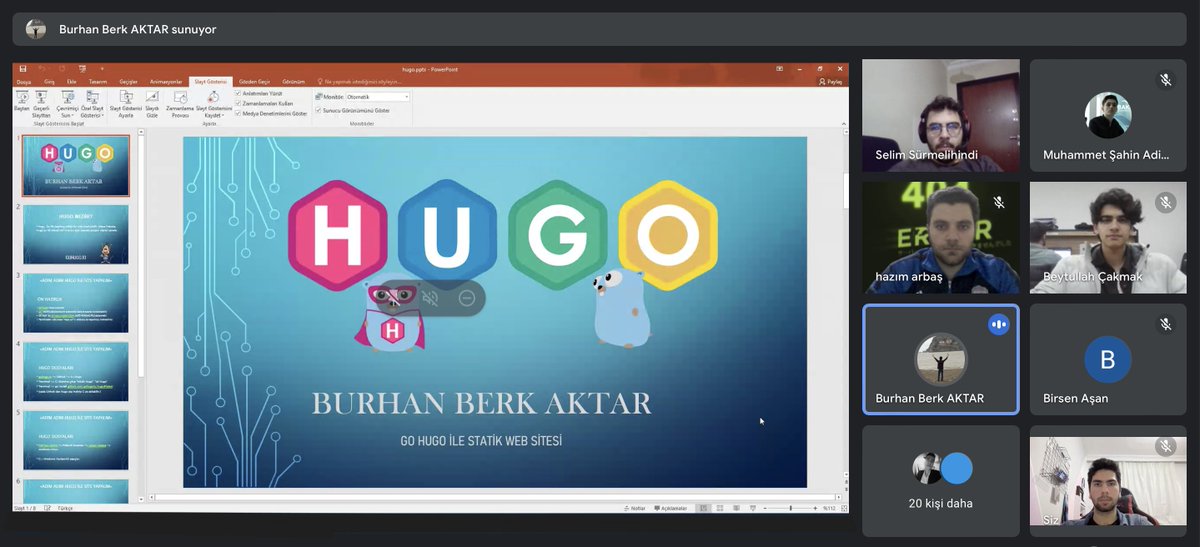Click the hazım arbaş video tile
The image size is (1200, 547).
[941, 237]
